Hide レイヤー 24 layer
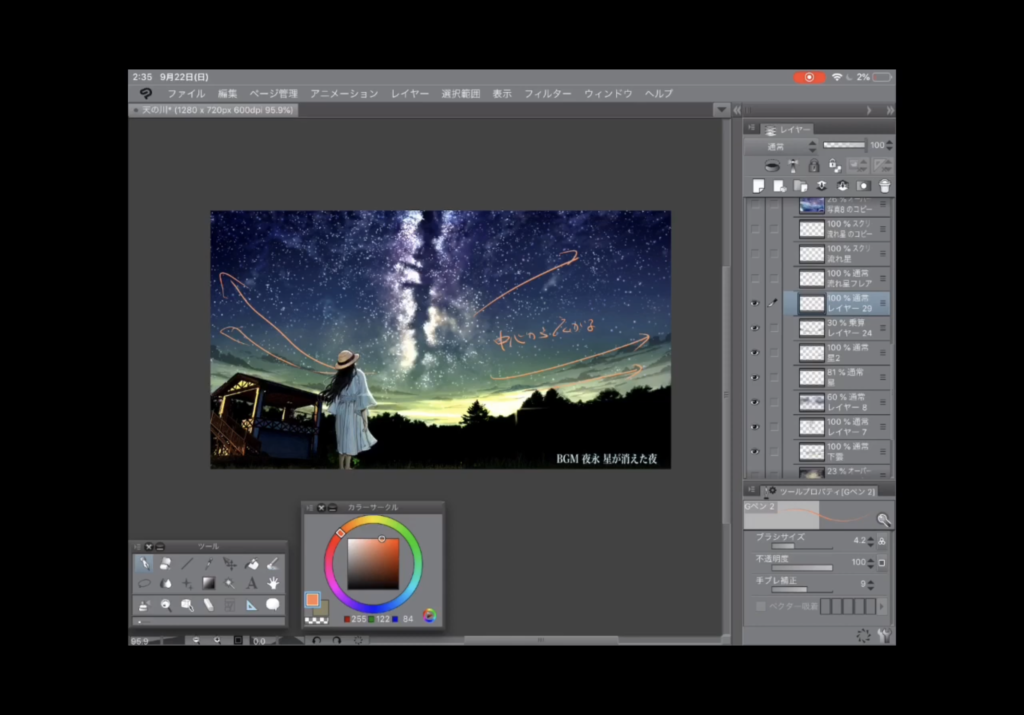1024x715 pixels. (755, 328)
